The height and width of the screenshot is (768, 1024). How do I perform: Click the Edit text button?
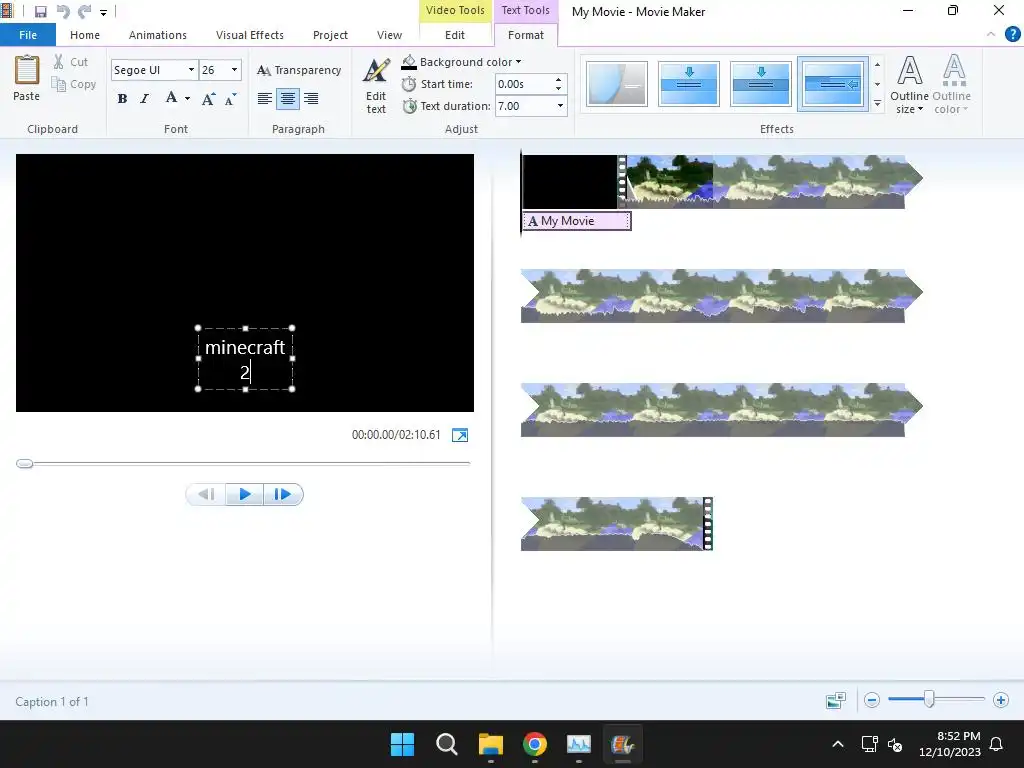pyautogui.click(x=376, y=86)
